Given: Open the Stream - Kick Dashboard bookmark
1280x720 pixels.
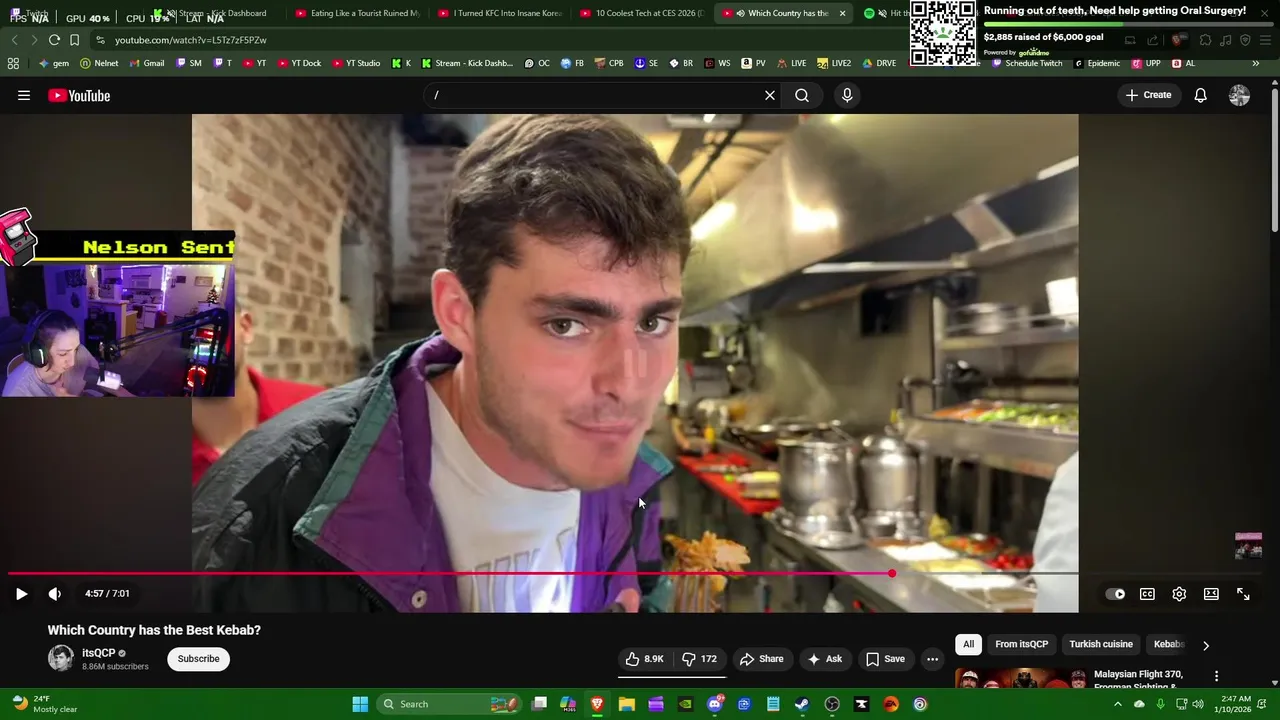Looking at the screenshot, I should tap(467, 63).
